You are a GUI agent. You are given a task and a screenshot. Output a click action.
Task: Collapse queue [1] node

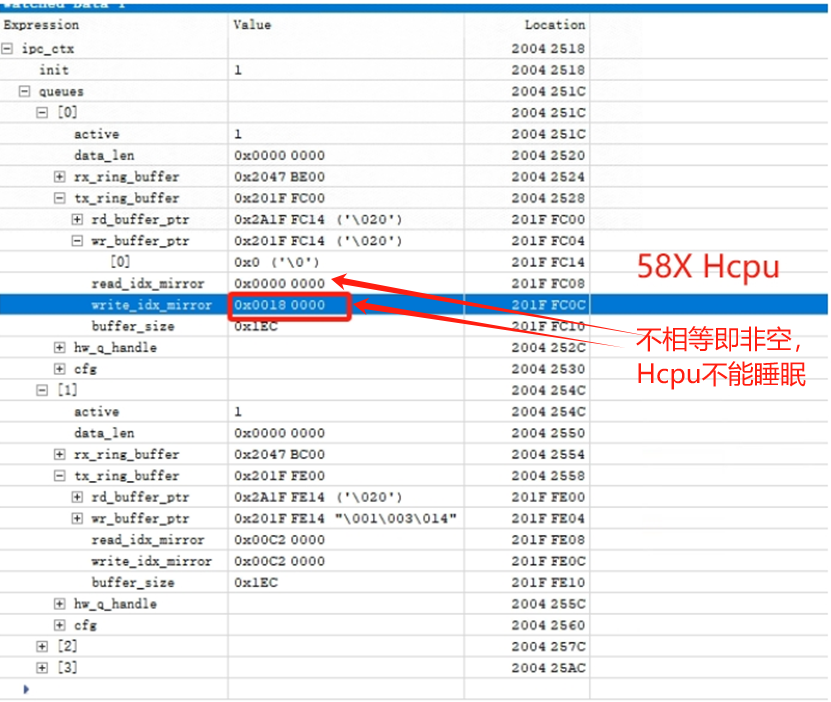point(42,390)
